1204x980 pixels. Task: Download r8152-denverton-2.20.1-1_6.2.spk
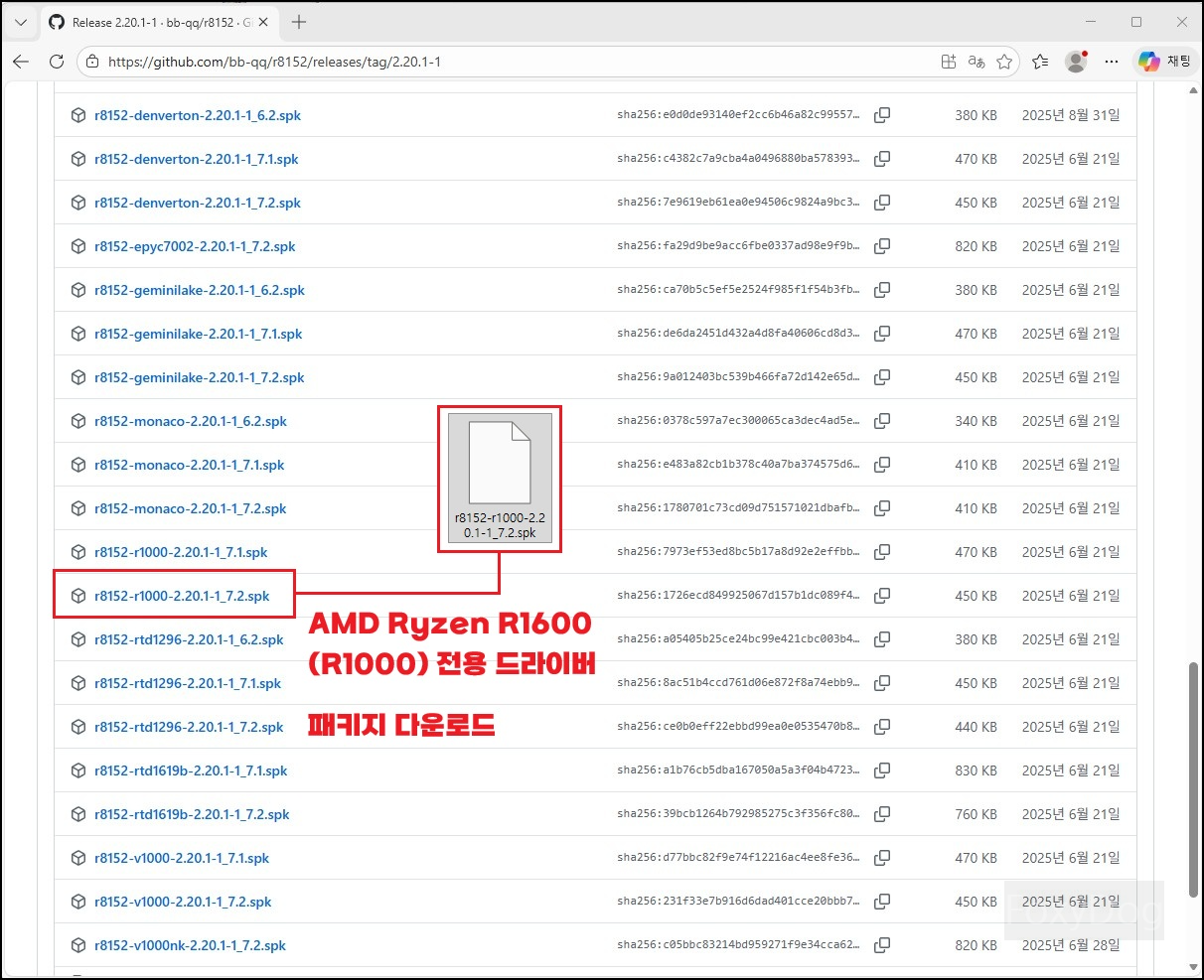pos(197,115)
